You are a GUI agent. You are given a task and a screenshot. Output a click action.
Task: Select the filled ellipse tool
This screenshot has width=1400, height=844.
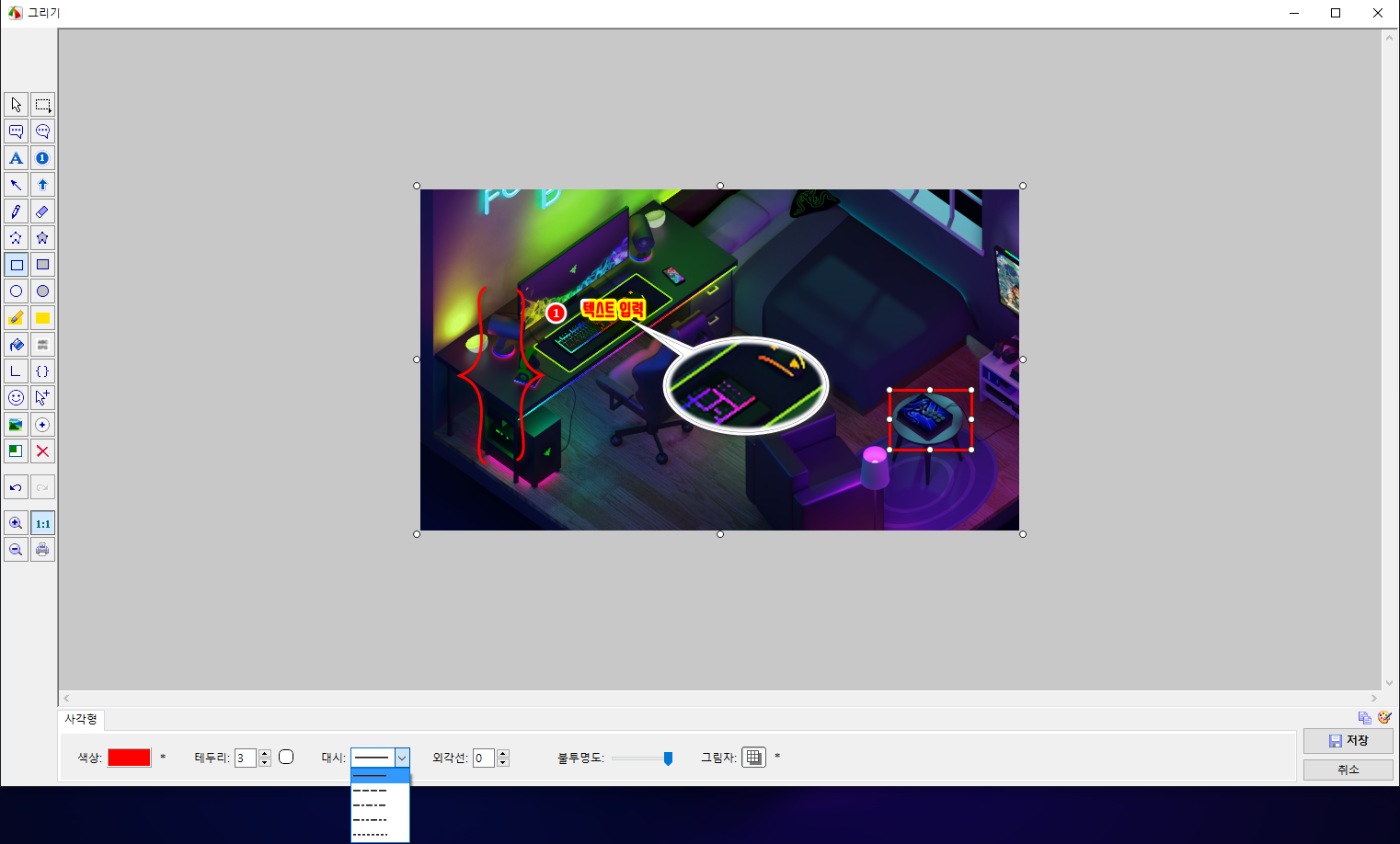coord(42,291)
